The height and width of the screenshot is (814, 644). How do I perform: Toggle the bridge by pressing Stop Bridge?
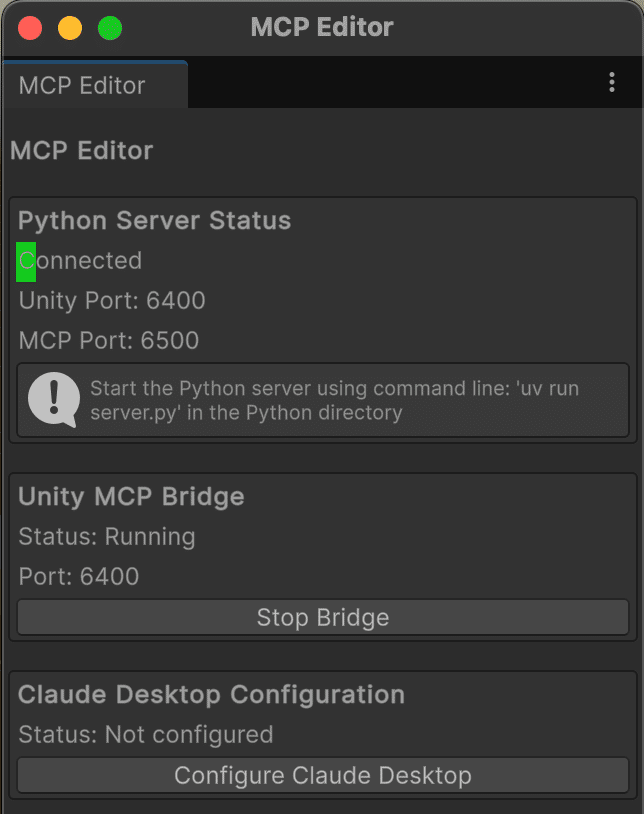pos(322,617)
